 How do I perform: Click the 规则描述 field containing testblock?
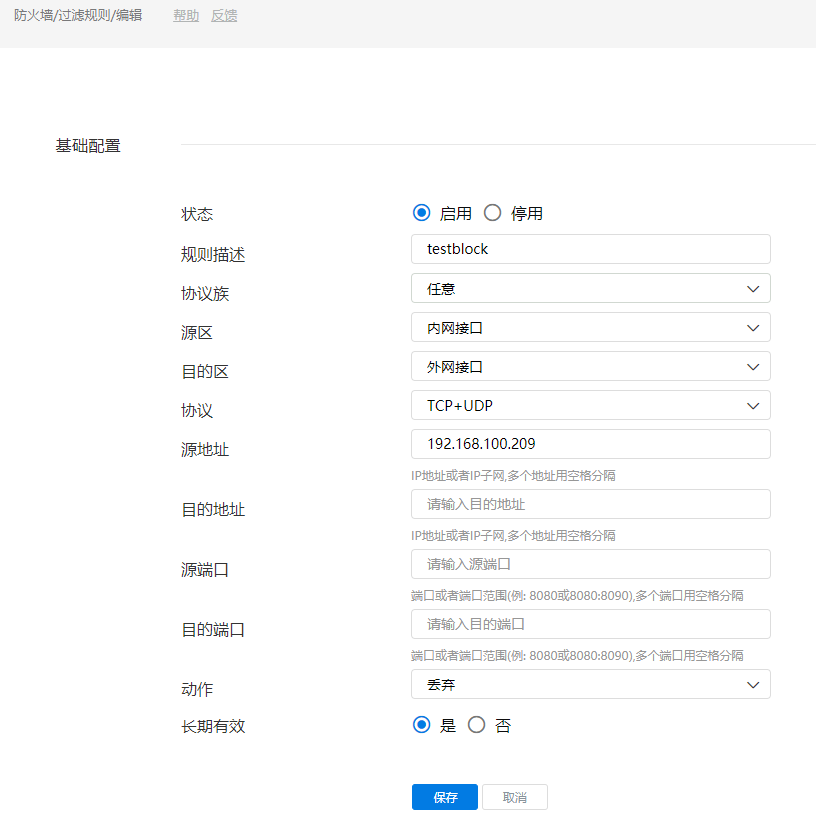590,249
